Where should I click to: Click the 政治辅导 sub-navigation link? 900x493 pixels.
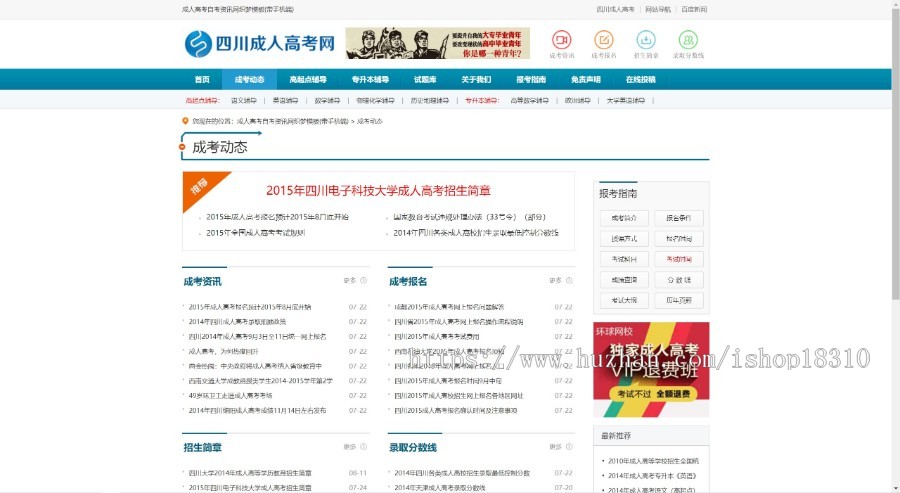577,100
